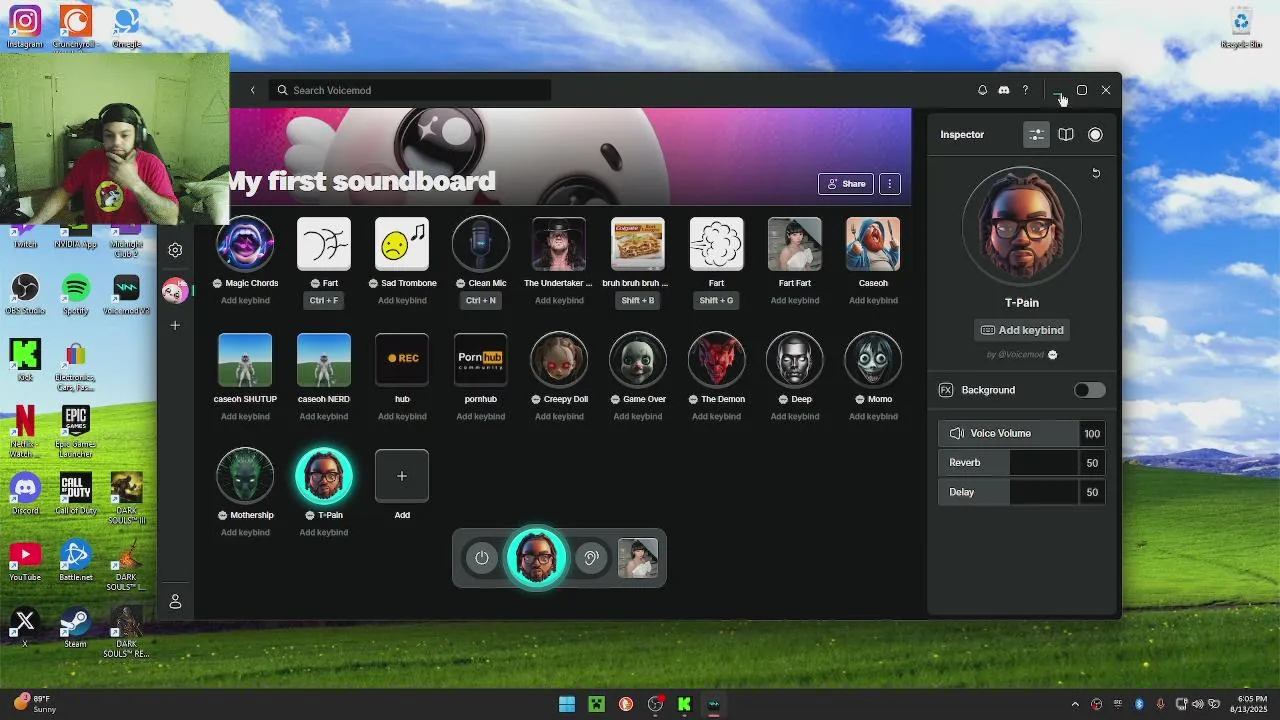Image resolution: width=1280 pixels, height=720 pixels.
Task: Play the hub REC sound
Action: click(x=402, y=360)
